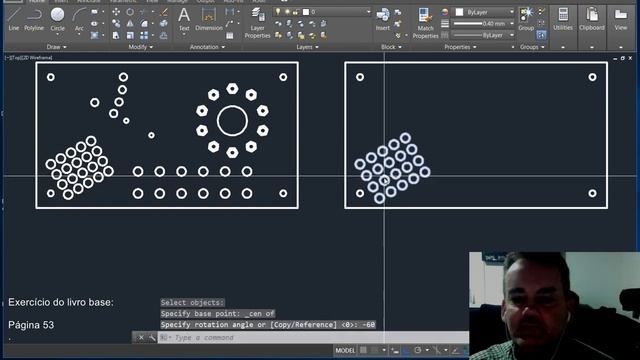Expand the Modify panel

[x=140, y=47]
